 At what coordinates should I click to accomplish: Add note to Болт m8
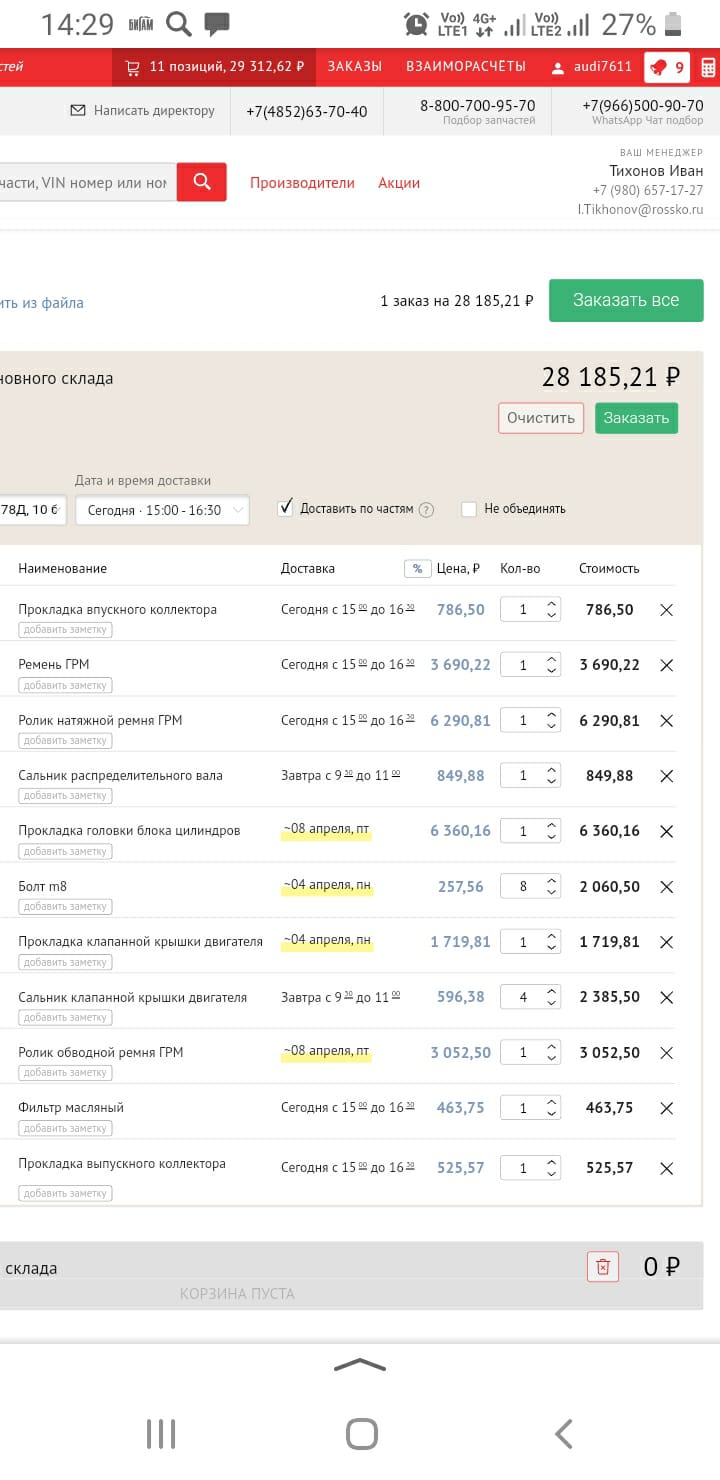tap(65, 906)
